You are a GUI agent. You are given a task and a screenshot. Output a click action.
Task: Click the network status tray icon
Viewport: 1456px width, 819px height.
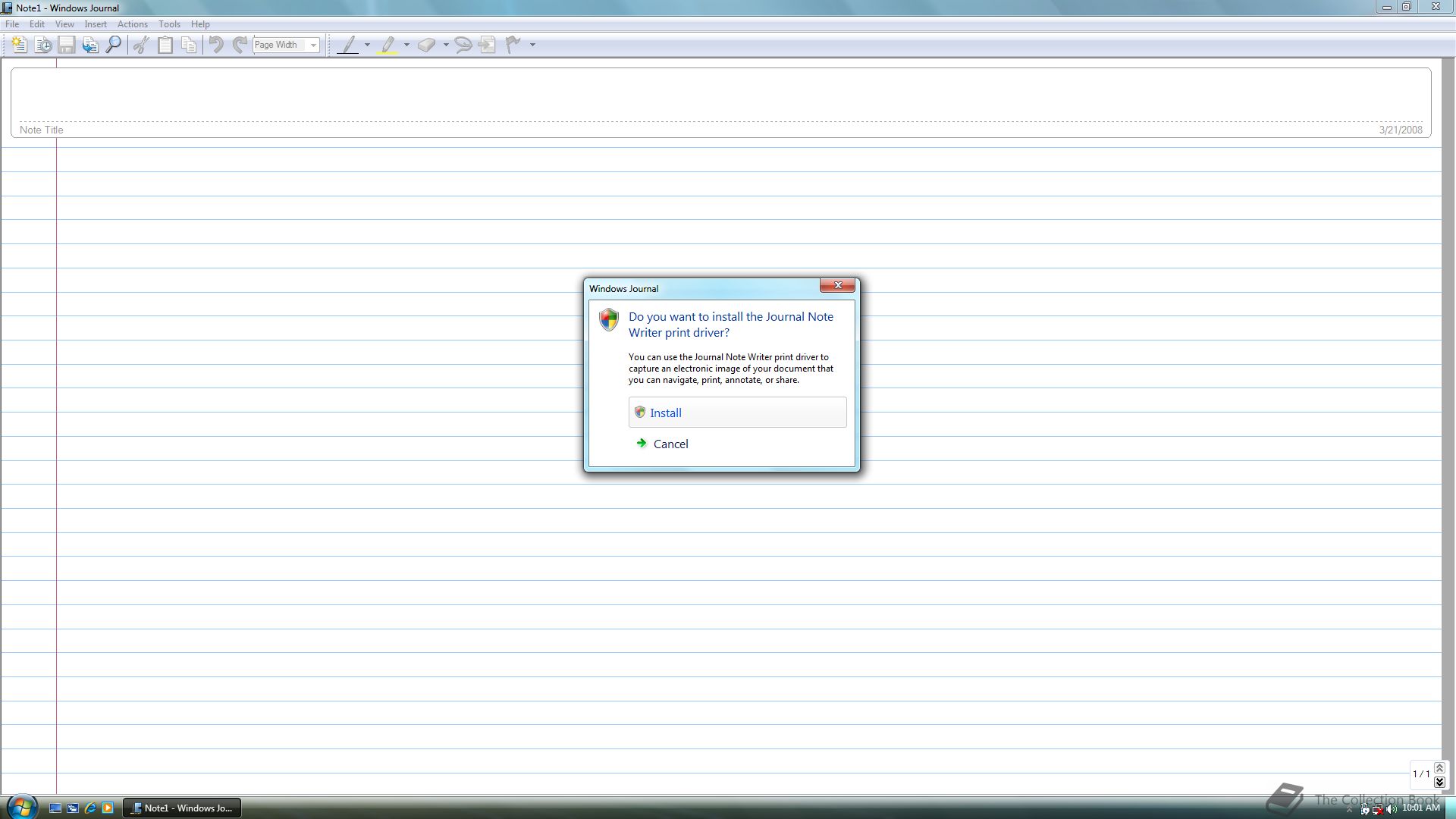click(x=1377, y=809)
